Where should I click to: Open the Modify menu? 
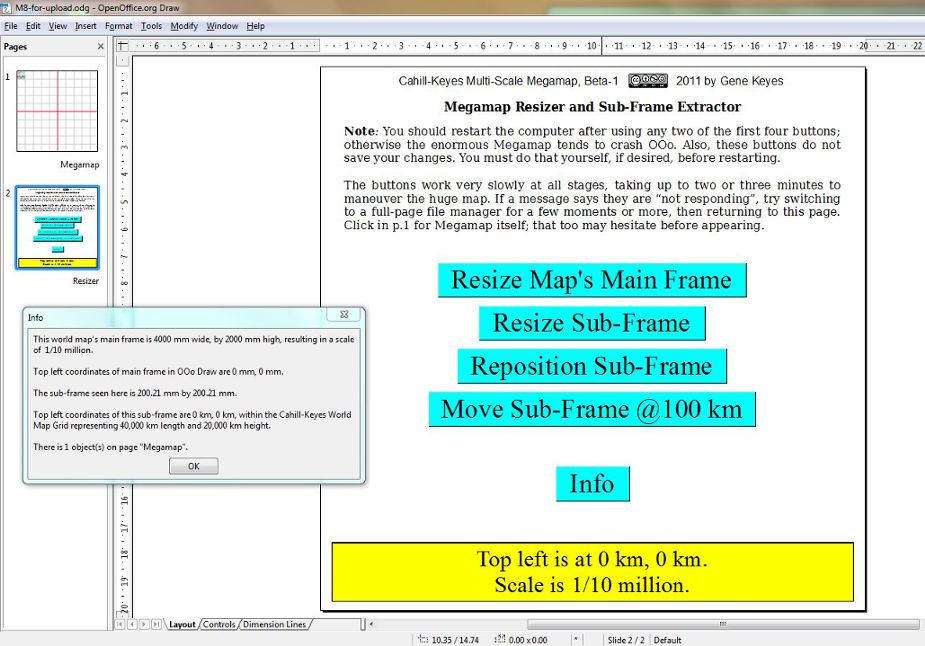[184, 26]
